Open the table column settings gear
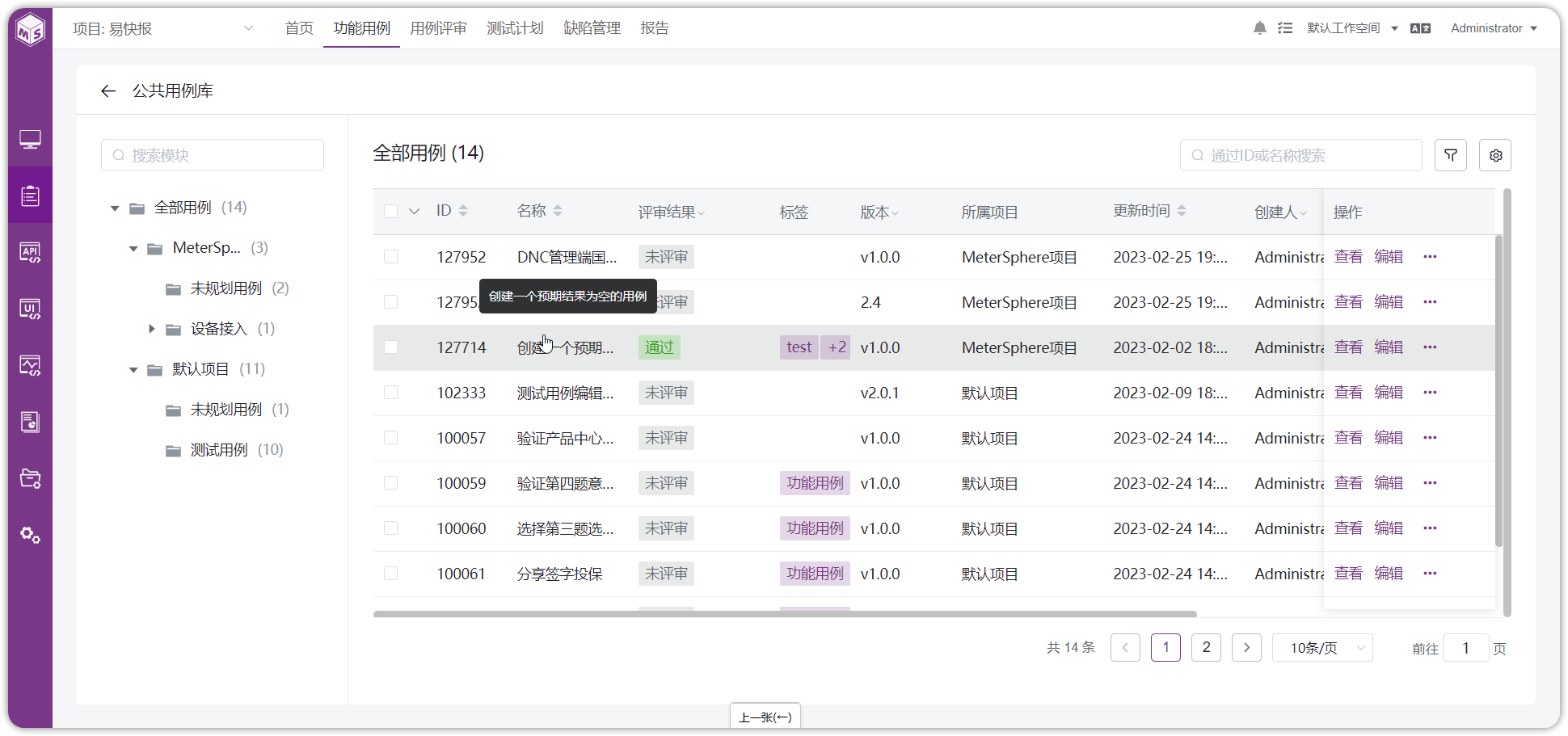 pyautogui.click(x=1495, y=155)
